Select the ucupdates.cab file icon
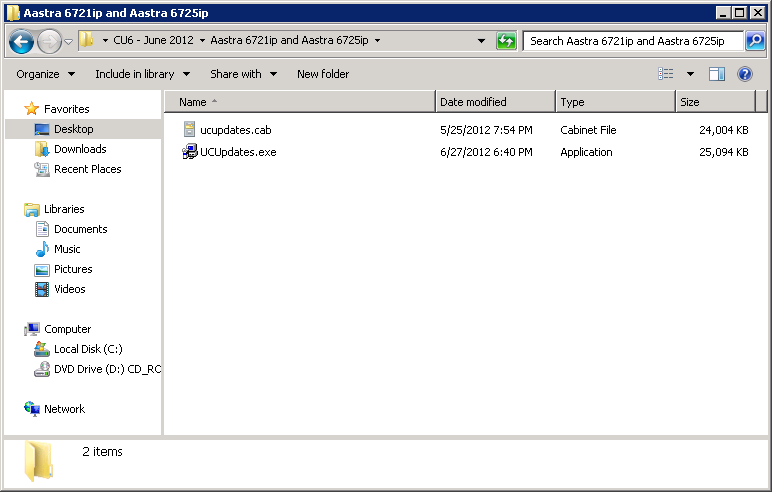772x492 pixels. pyautogui.click(x=190, y=130)
